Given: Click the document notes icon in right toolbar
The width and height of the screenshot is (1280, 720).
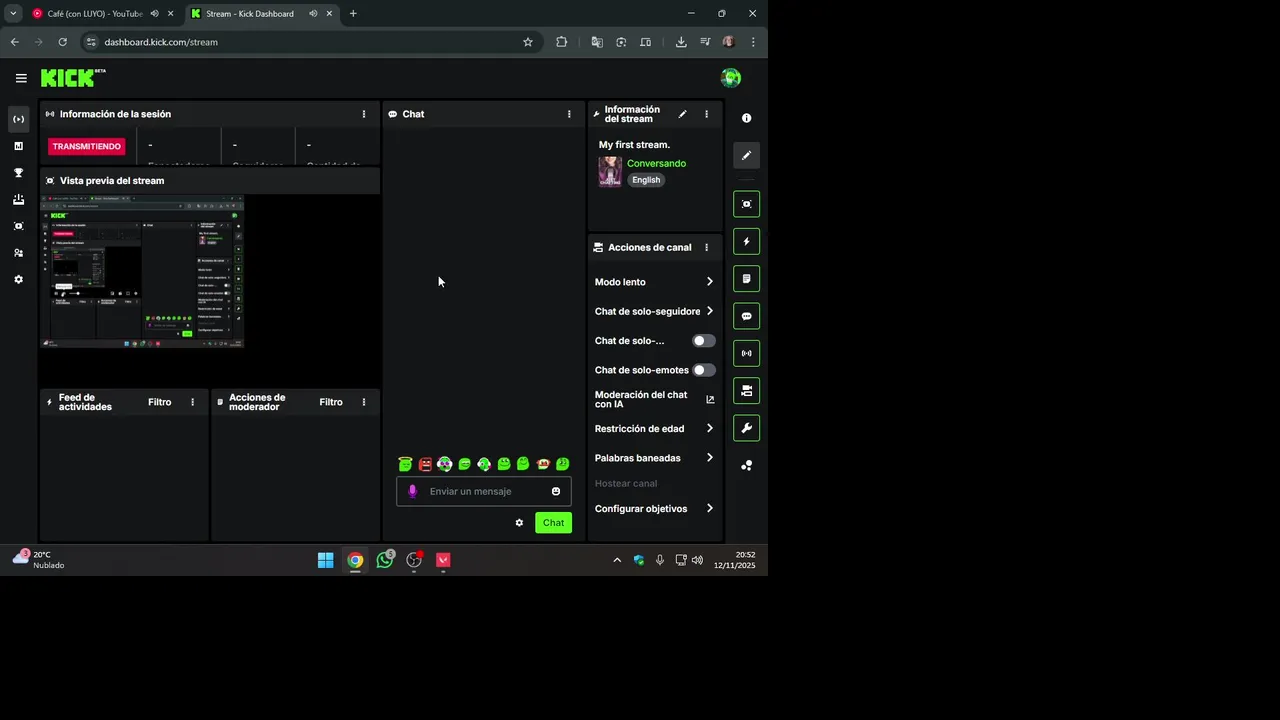Looking at the screenshot, I should tap(746, 279).
